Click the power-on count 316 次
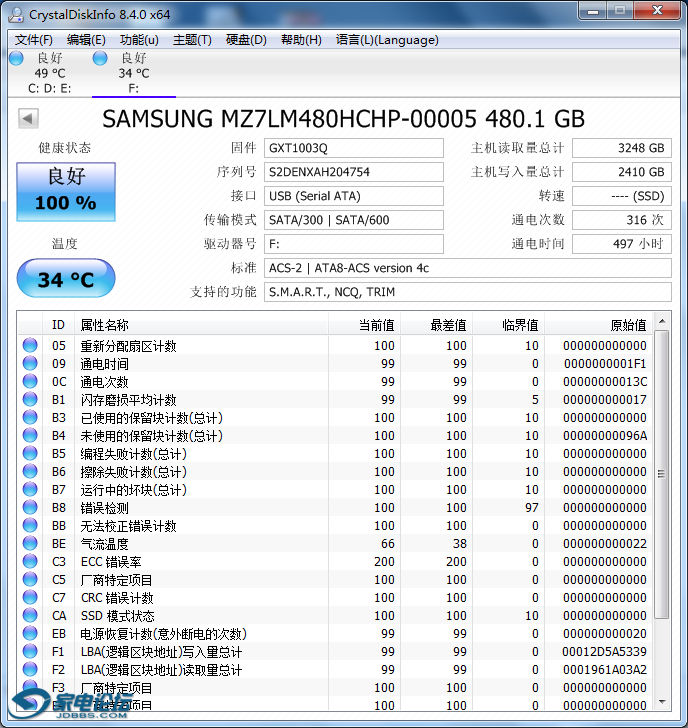 [x=622, y=220]
